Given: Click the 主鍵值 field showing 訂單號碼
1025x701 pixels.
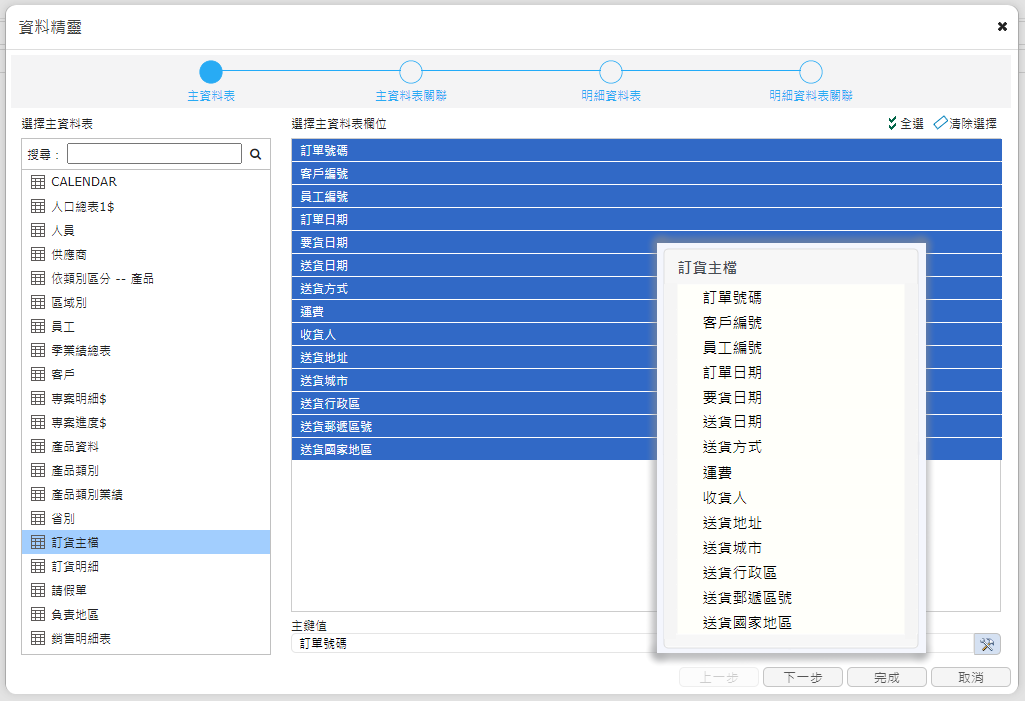Looking at the screenshot, I should click(632, 644).
